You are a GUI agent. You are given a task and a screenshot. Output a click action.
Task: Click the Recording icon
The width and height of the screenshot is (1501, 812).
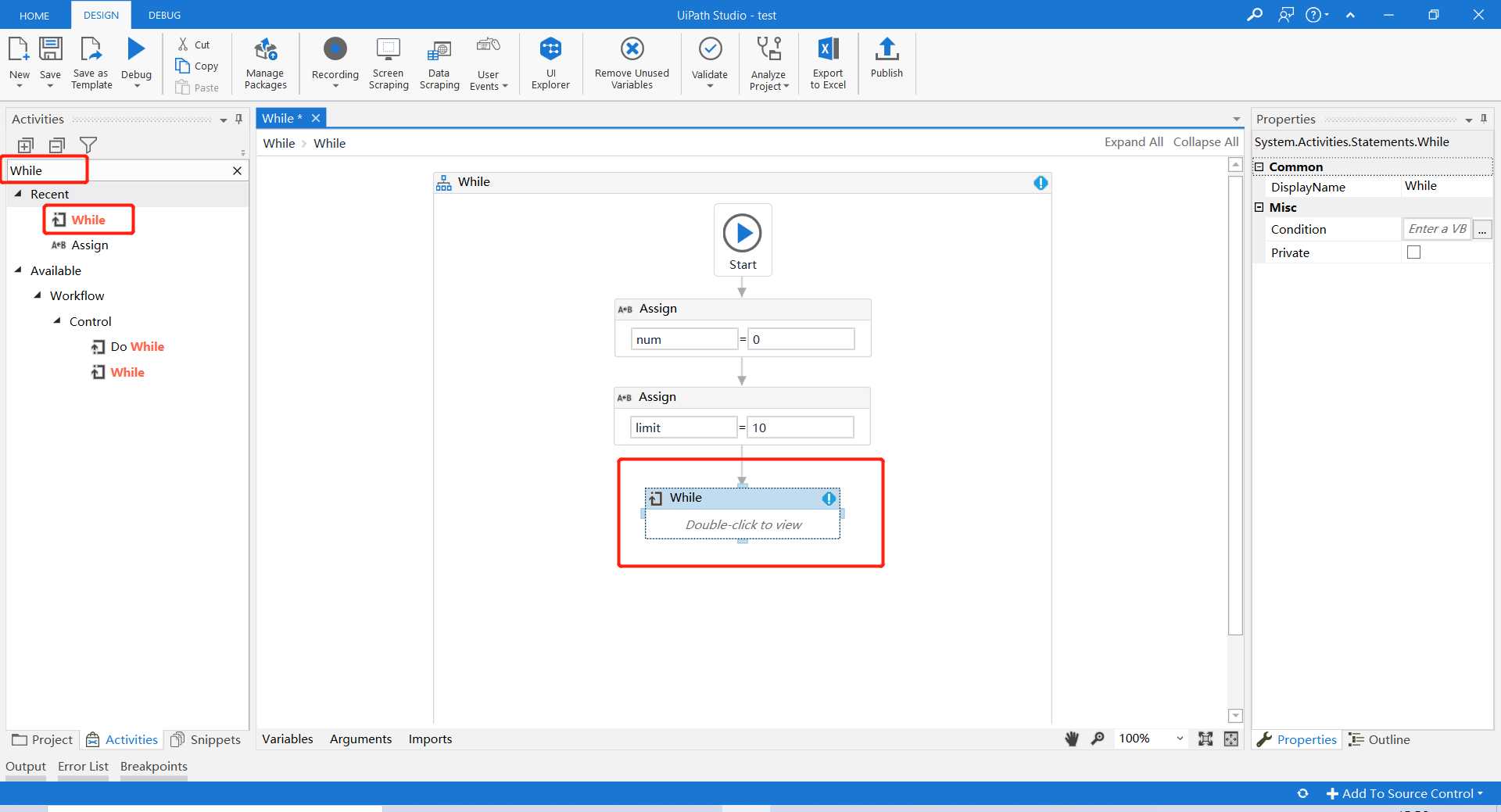[335, 49]
